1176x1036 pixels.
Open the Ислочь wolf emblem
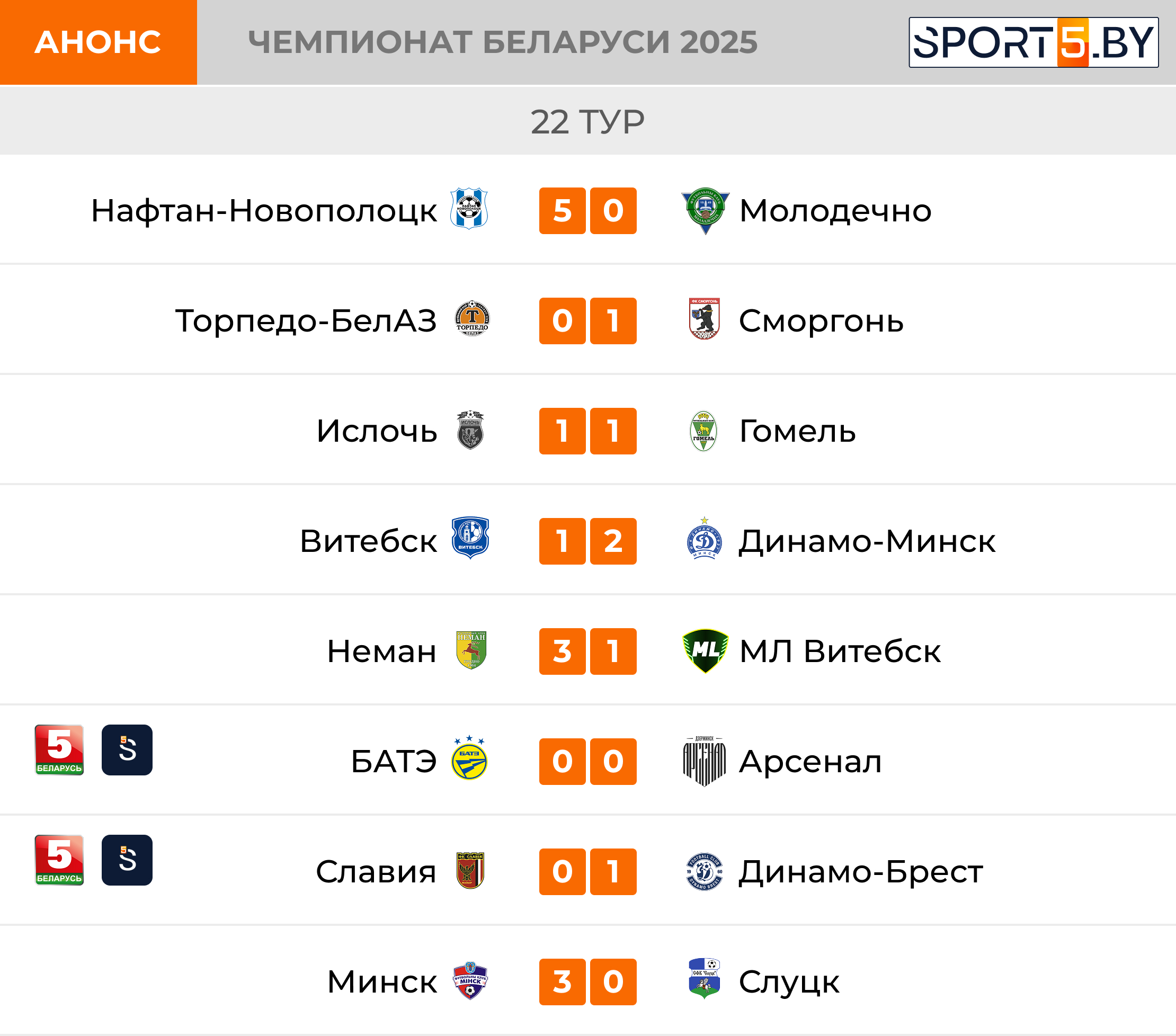470,430
